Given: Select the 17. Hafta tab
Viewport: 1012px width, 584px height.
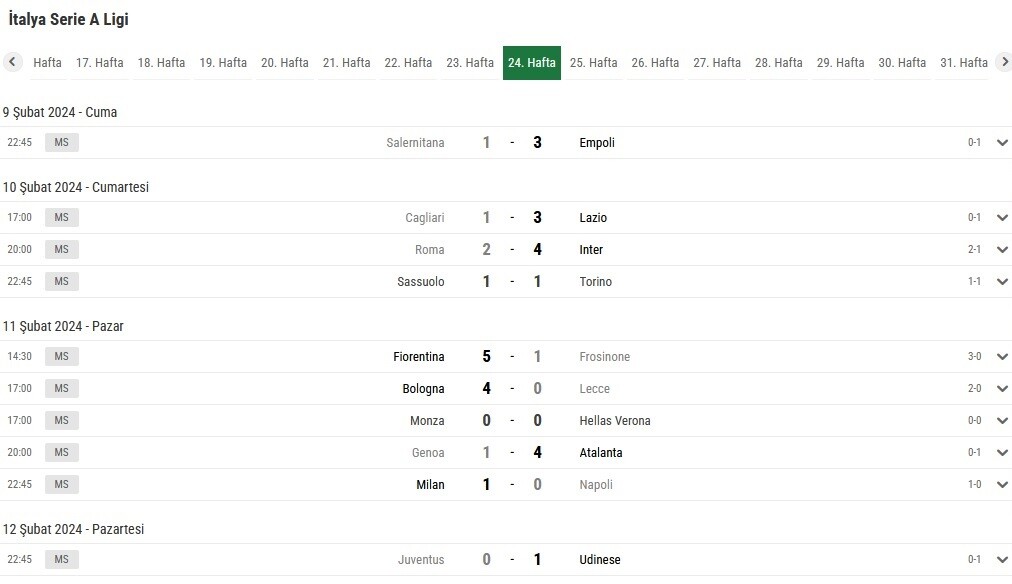Looking at the screenshot, I should tap(99, 63).
